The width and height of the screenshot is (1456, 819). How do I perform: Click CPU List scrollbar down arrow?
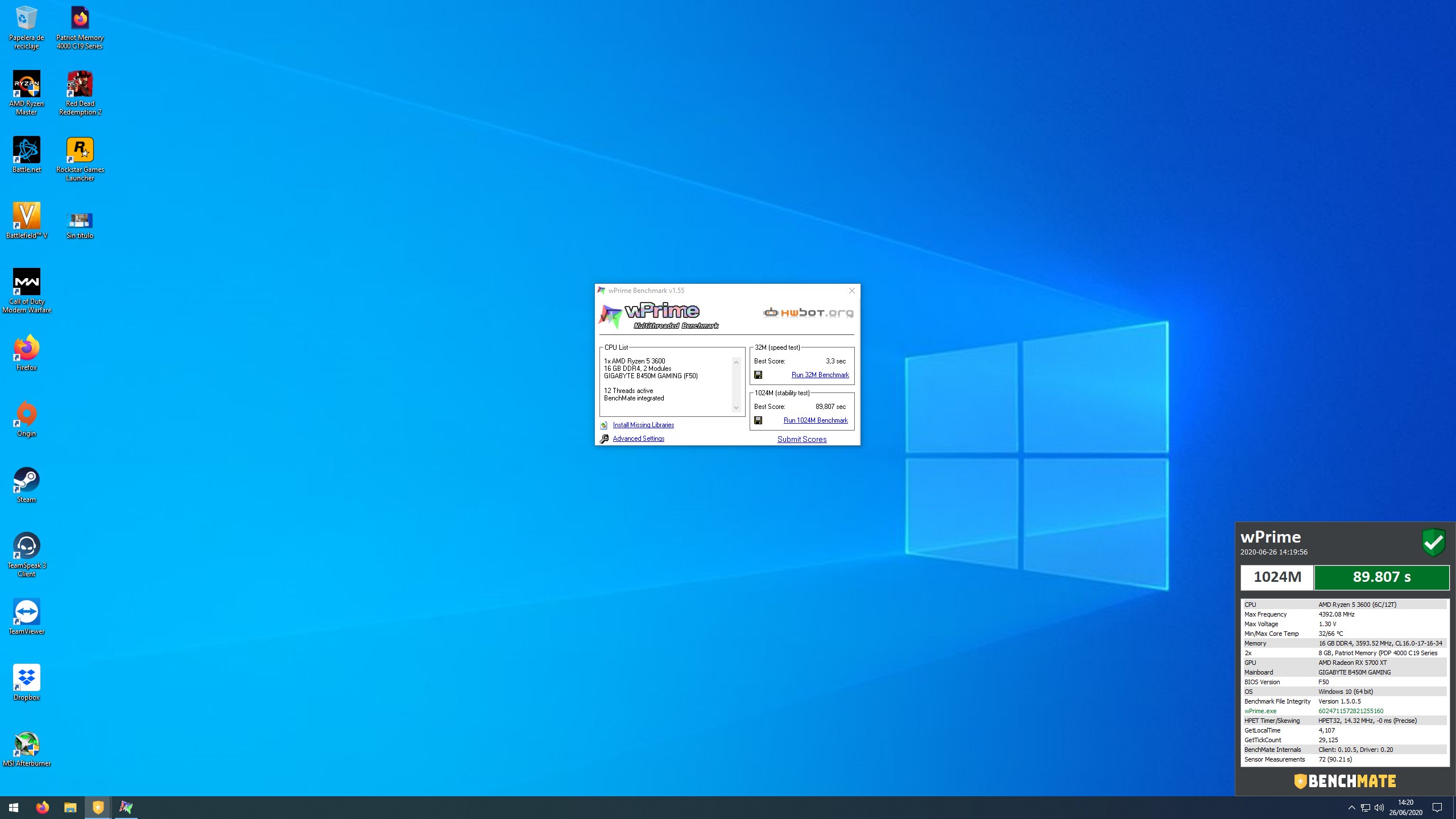pyautogui.click(x=736, y=408)
